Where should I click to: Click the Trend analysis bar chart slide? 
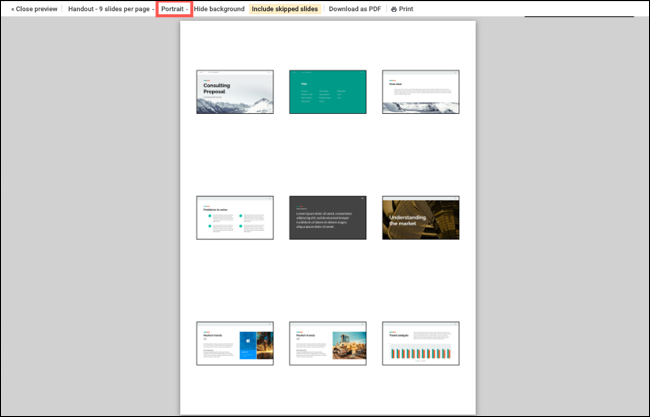click(x=420, y=342)
